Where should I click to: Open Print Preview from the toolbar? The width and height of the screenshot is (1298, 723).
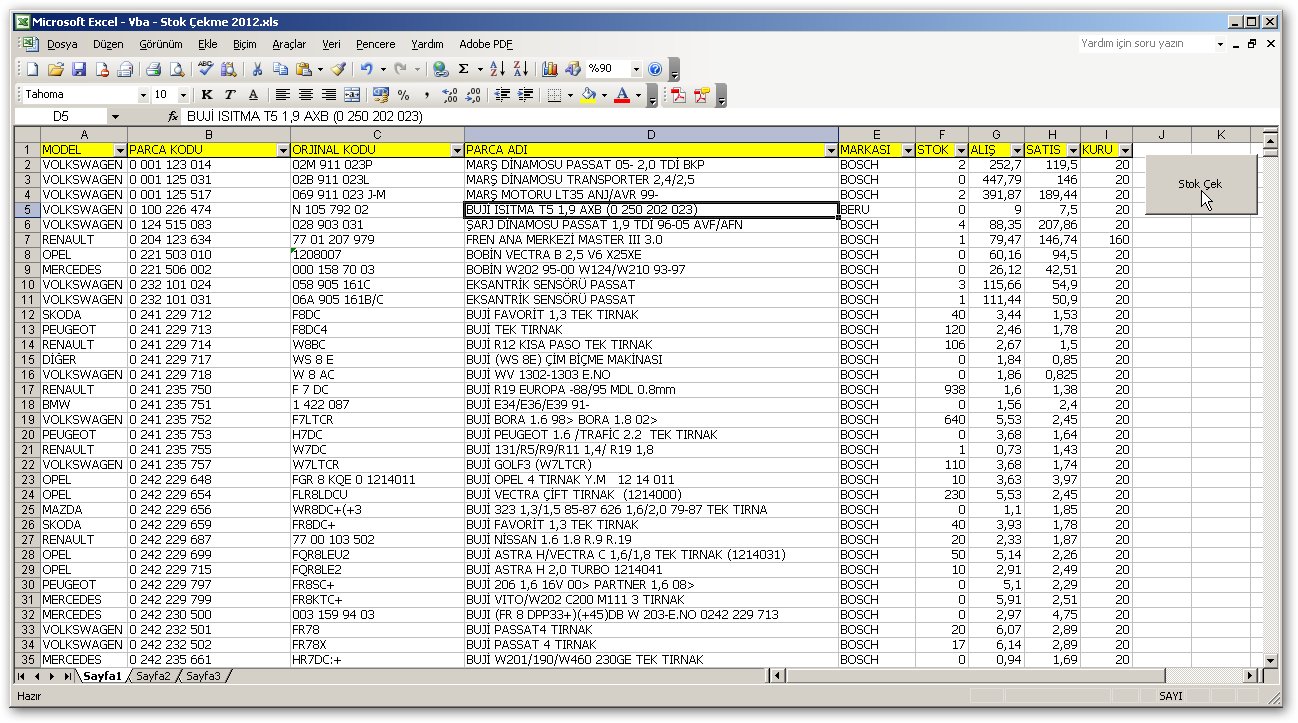[x=177, y=69]
